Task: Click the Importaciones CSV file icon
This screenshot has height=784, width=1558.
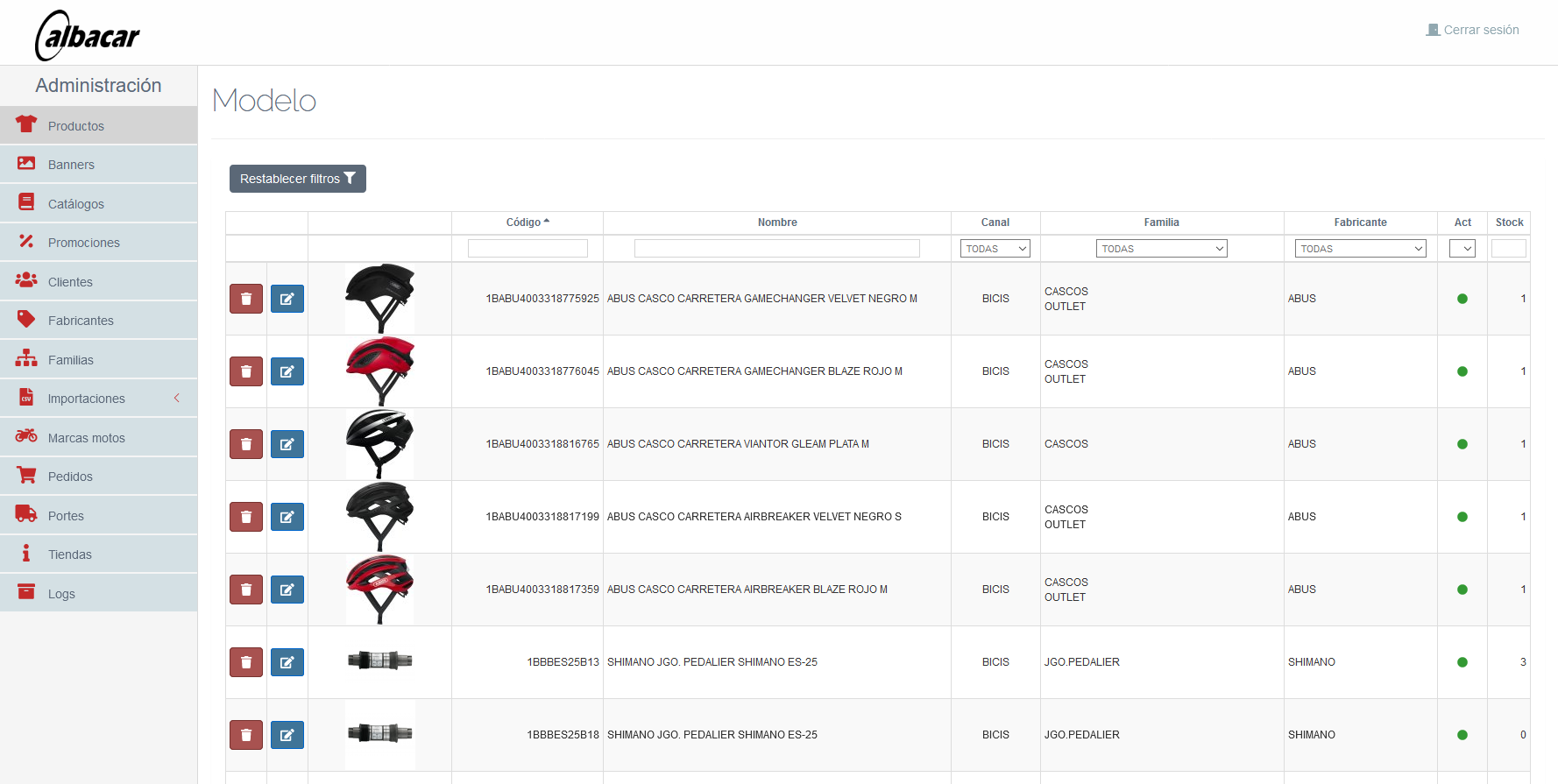Action: click(x=26, y=397)
